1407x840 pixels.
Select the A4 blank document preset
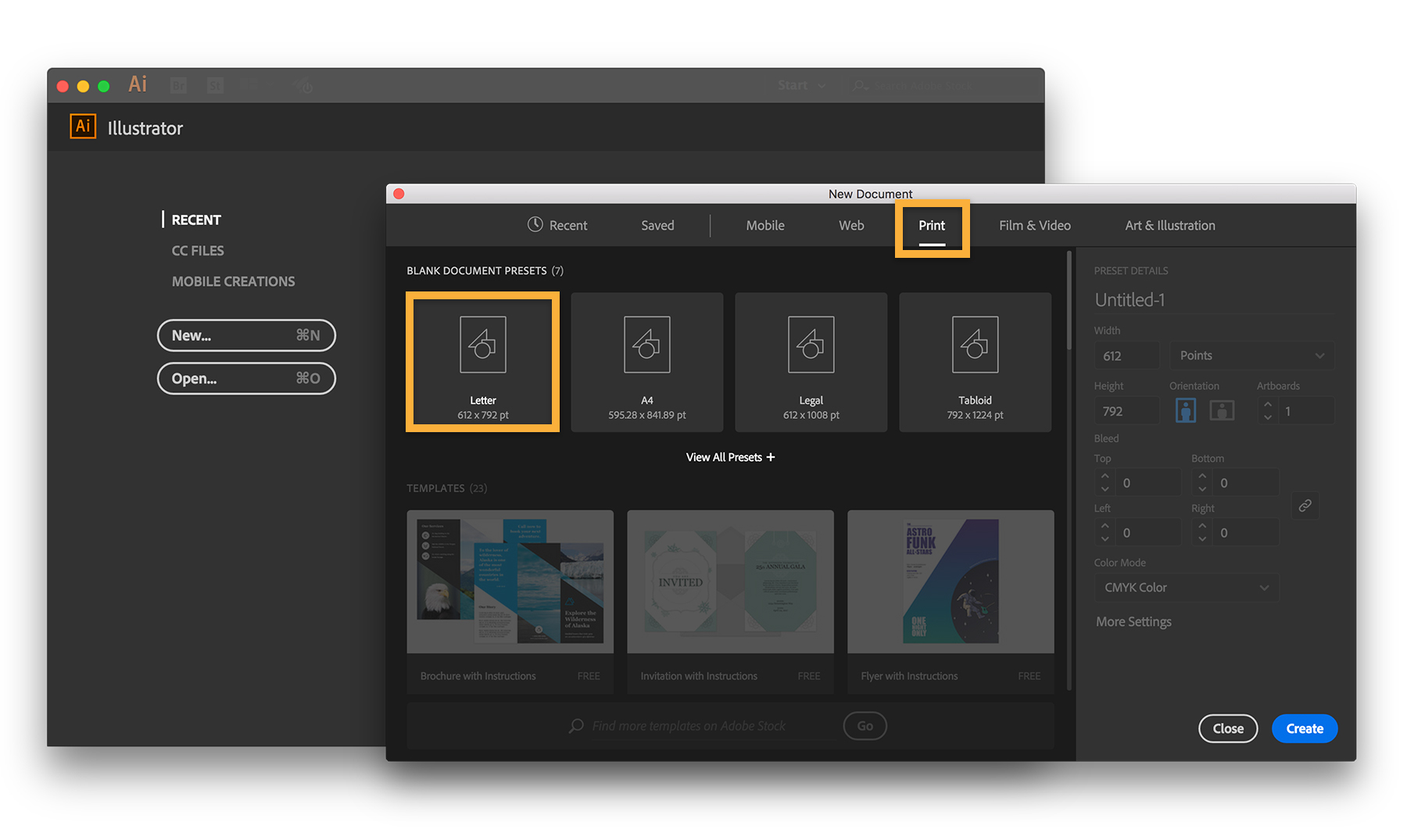(x=647, y=362)
